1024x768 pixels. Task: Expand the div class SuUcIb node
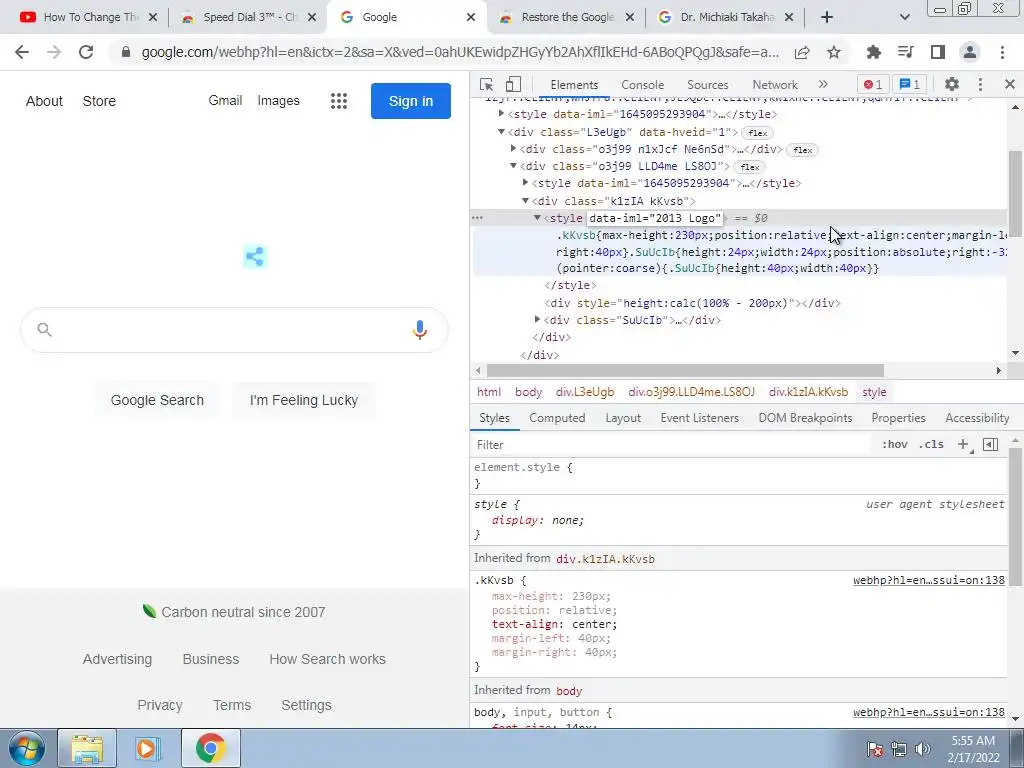coord(537,319)
